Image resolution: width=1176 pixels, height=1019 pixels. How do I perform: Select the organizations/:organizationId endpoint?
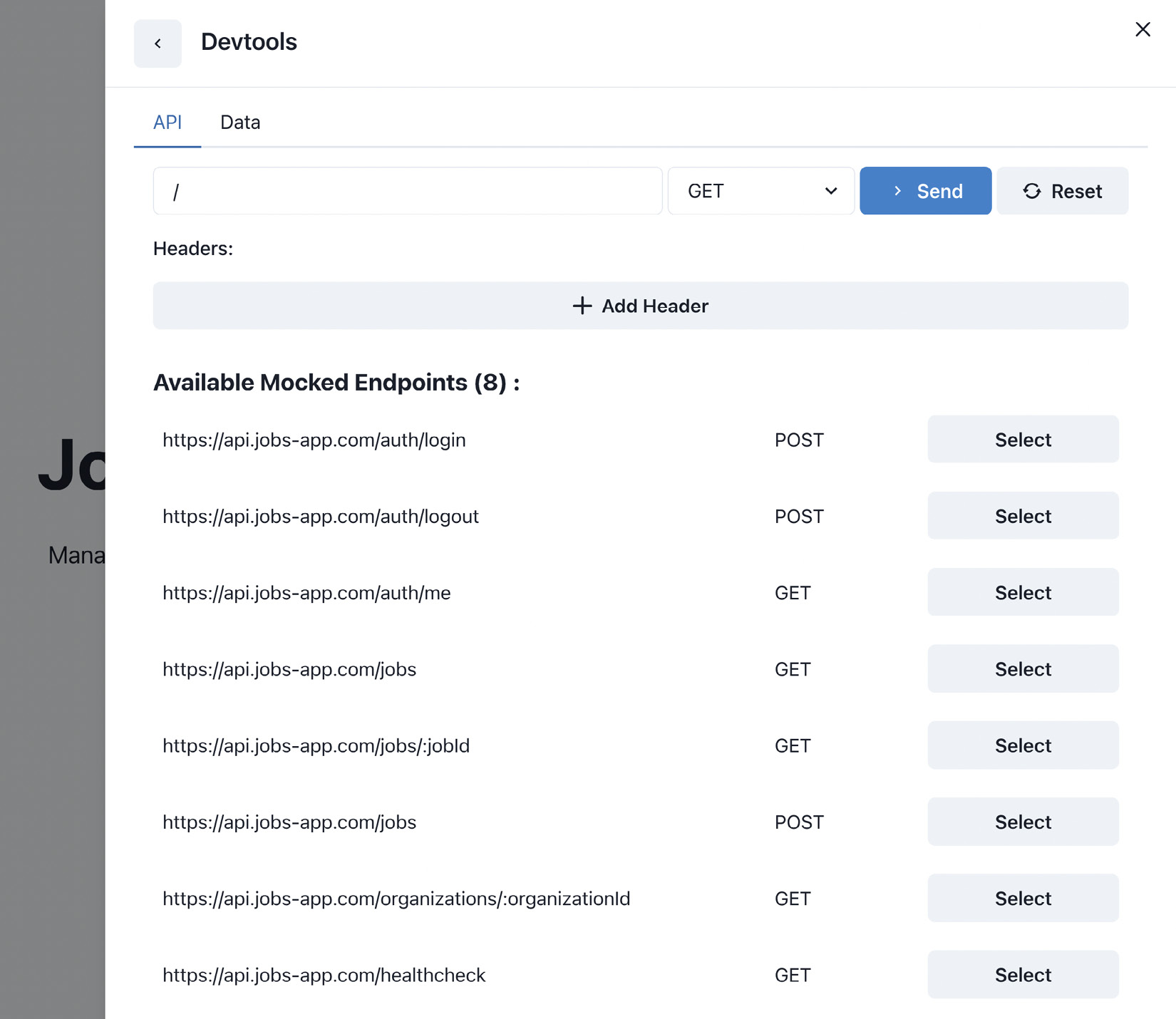coord(1023,899)
